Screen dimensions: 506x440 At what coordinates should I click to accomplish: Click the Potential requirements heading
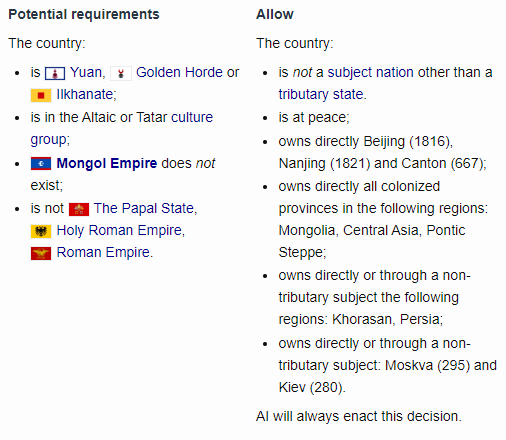tap(84, 14)
